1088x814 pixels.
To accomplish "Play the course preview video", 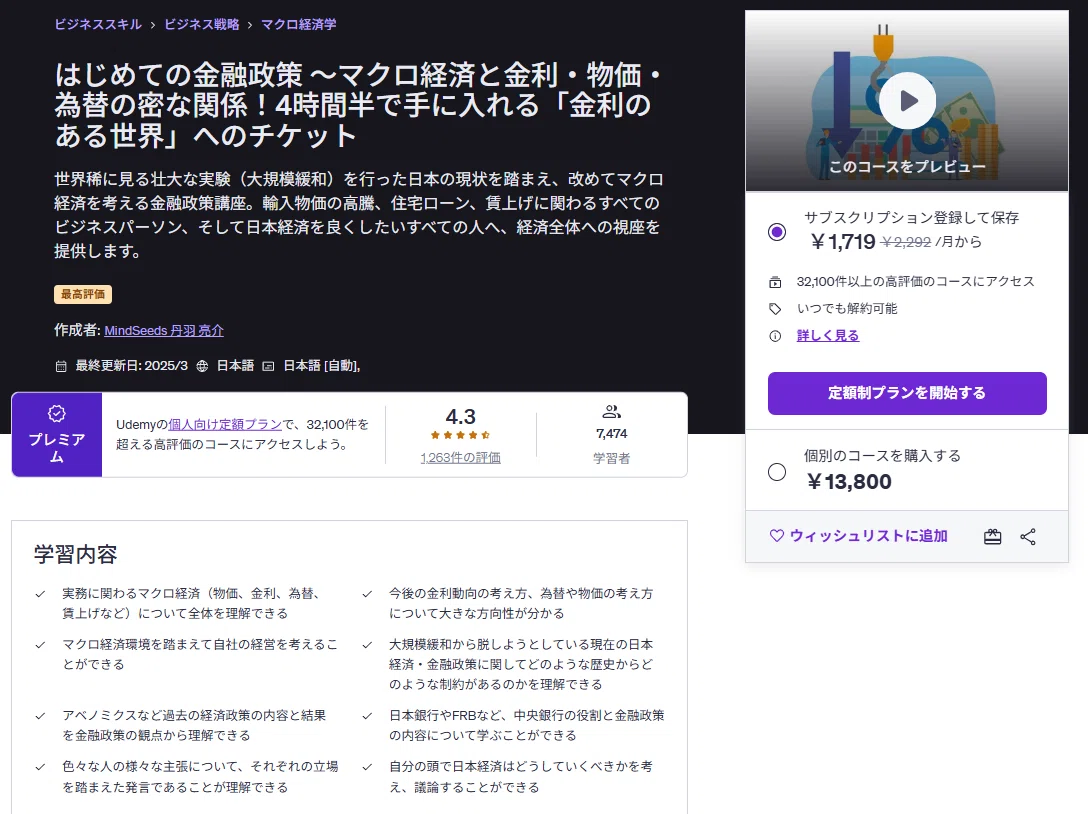I will click(907, 101).
